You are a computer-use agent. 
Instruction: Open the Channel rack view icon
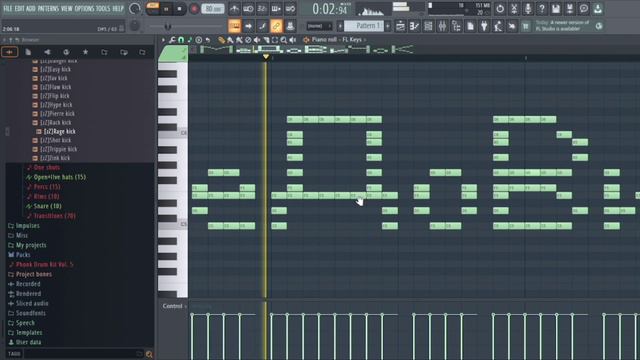point(428,26)
